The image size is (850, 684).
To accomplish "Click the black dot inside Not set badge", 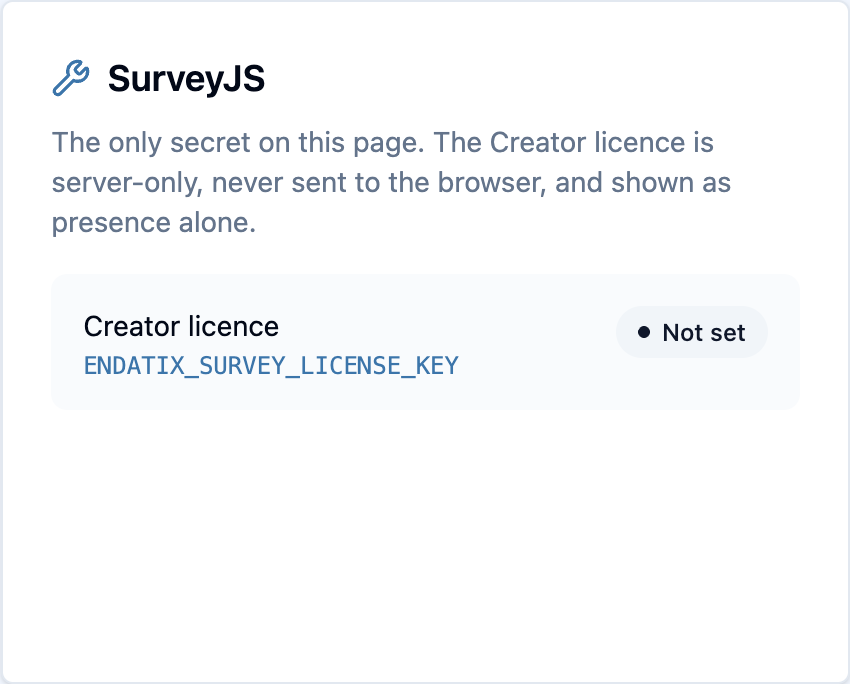I will click(x=643, y=332).
